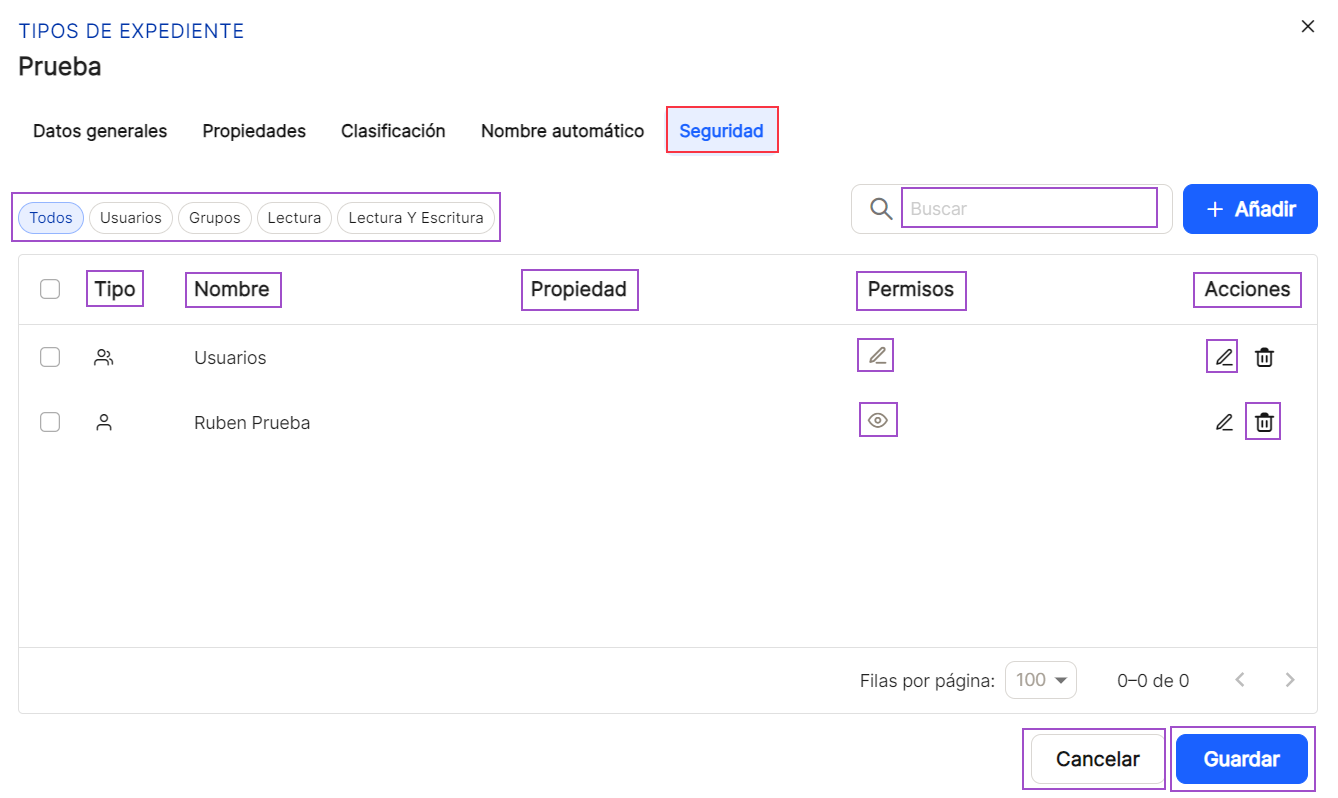Edit the Usuarios row permissions
This screenshot has width=1338, height=798.
tap(1223, 357)
